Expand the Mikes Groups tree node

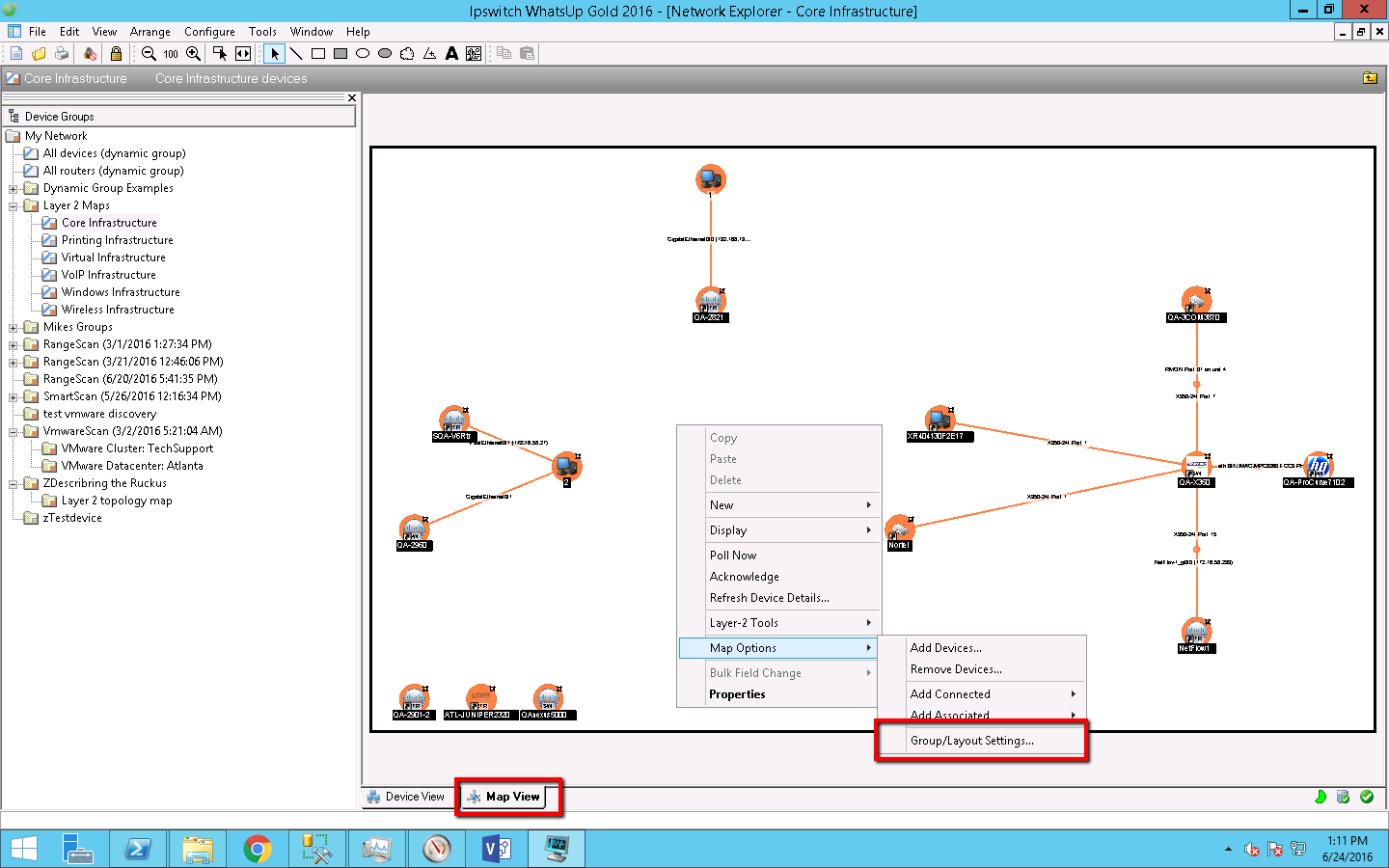point(14,328)
